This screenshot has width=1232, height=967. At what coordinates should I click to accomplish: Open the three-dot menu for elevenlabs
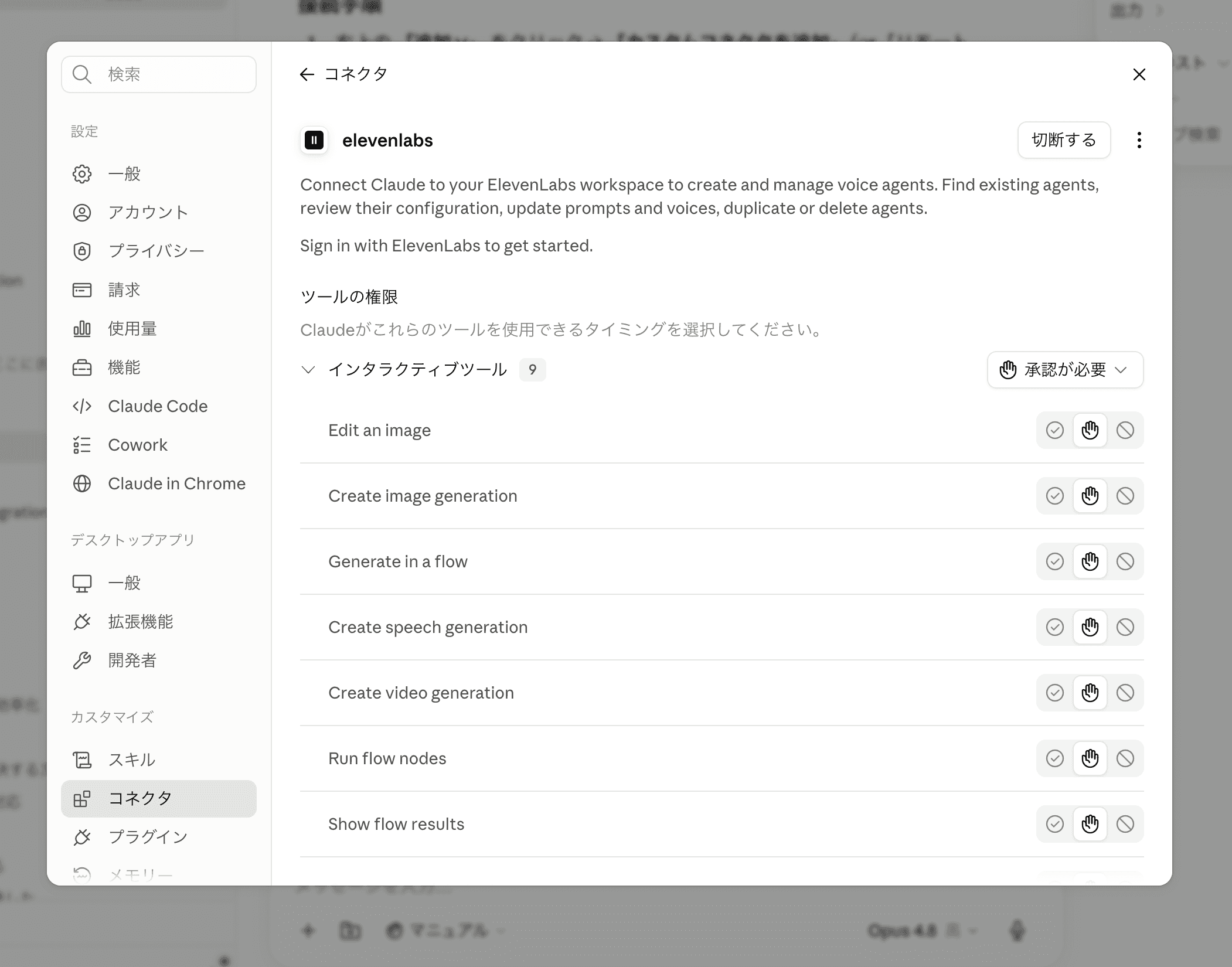pos(1139,140)
